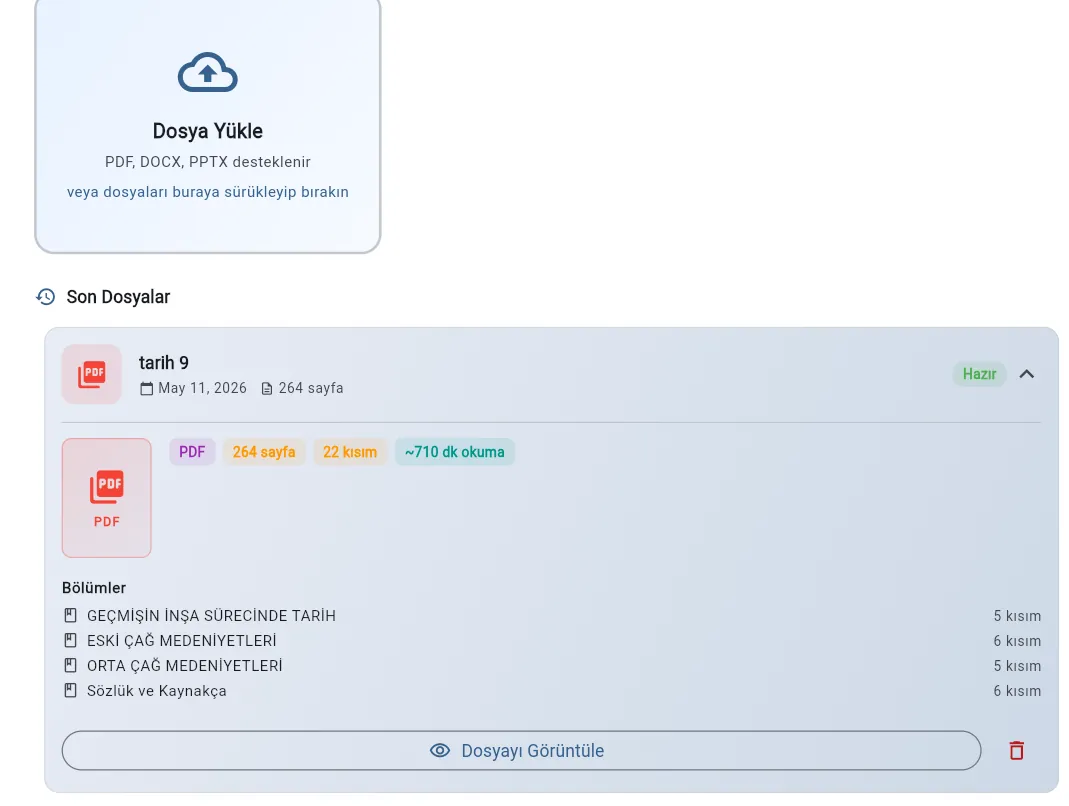Open the Dosya Yükle upload card
Image resolution: width=1069 pixels, height=806 pixels.
click(x=207, y=125)
